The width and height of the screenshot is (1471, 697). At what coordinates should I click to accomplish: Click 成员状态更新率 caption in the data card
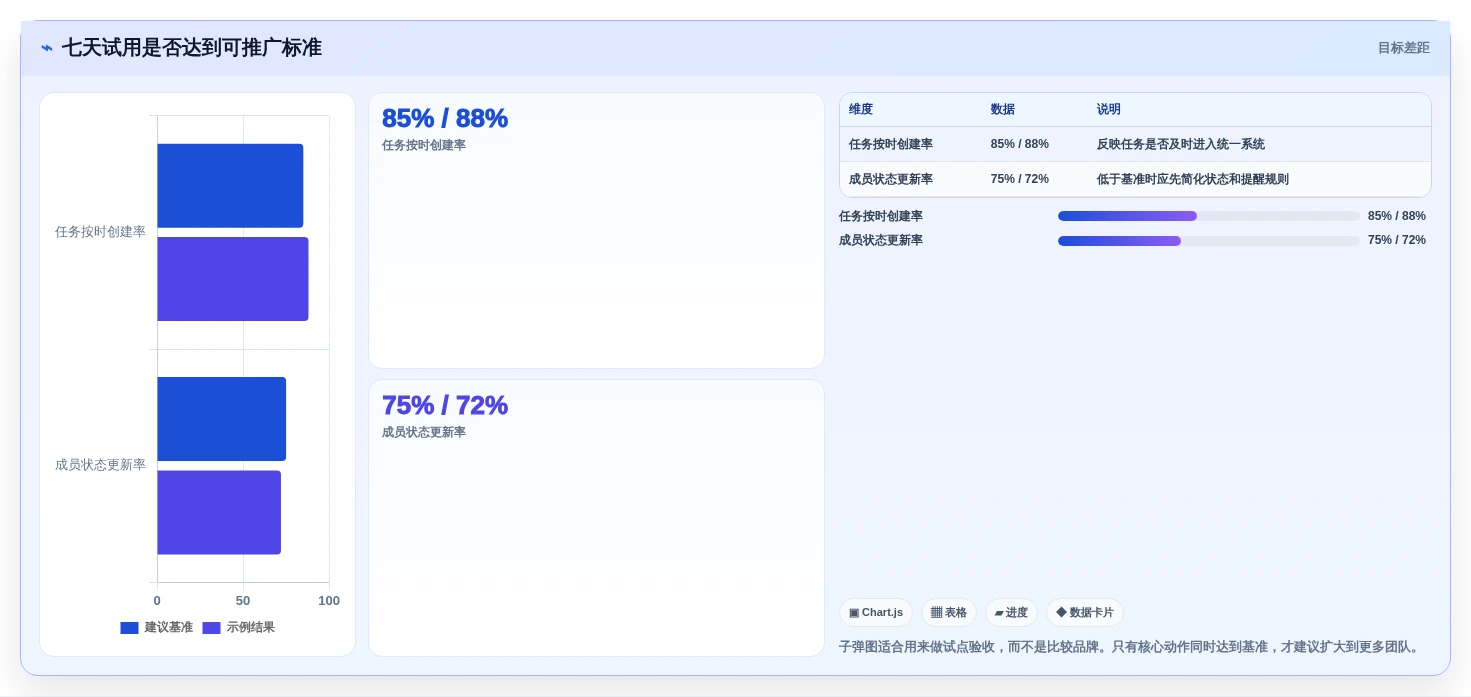(424, 433)
